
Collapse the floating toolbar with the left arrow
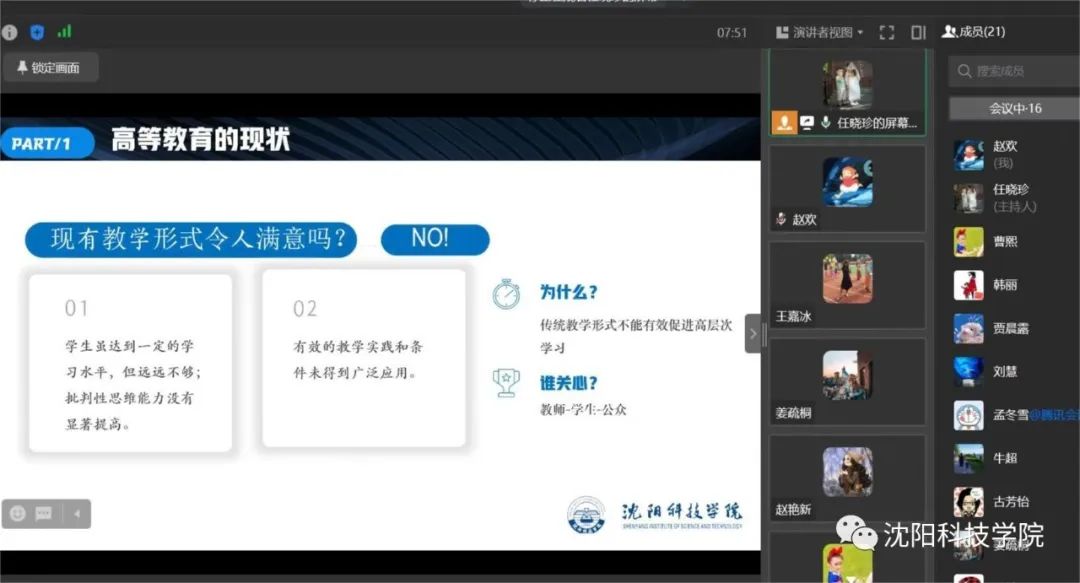click(76, 514)
